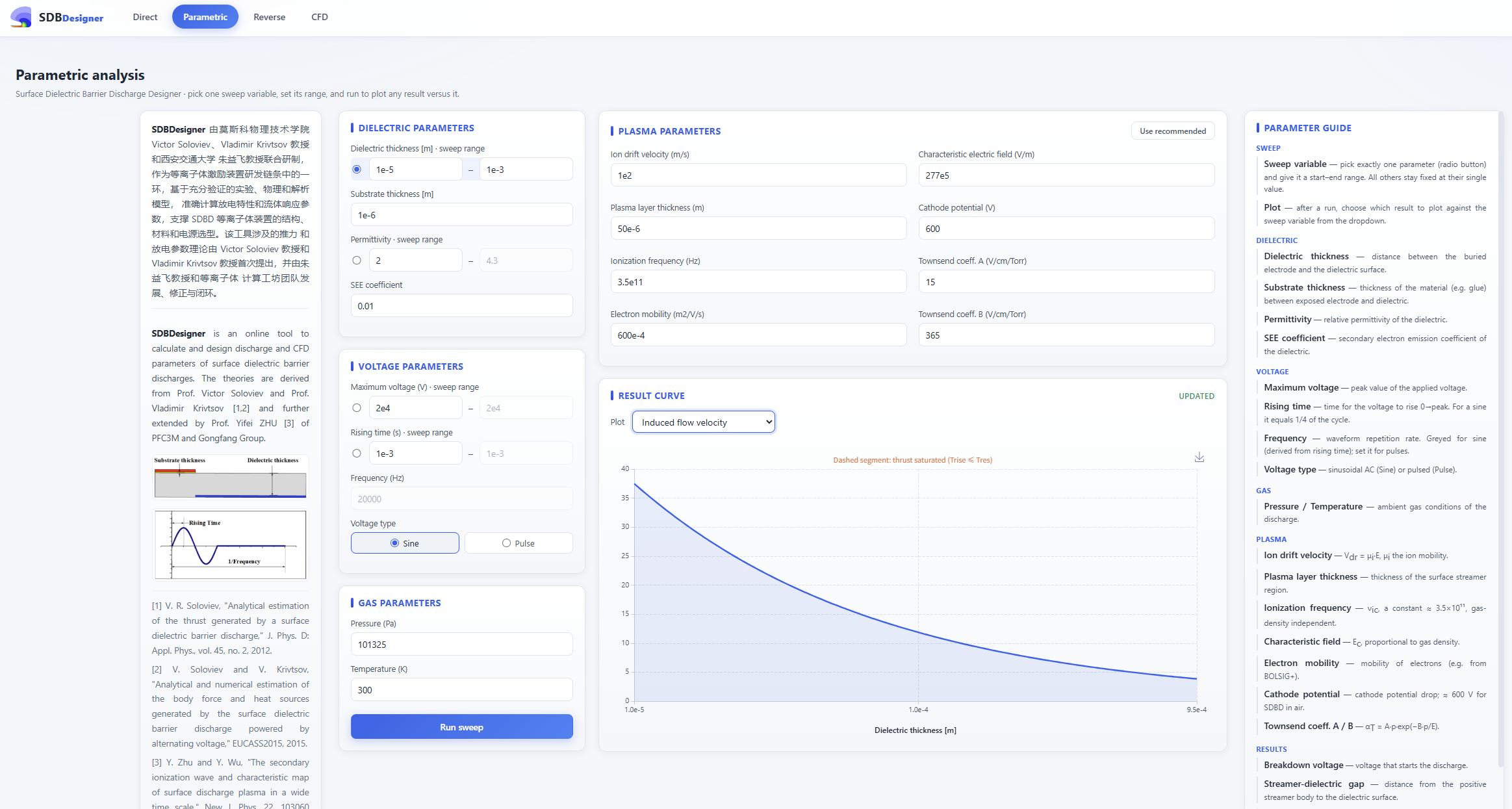Choose Sine voltage type
Viewport: 1512px width, 809px height.
pyautogui.click(x=405, y=543)
